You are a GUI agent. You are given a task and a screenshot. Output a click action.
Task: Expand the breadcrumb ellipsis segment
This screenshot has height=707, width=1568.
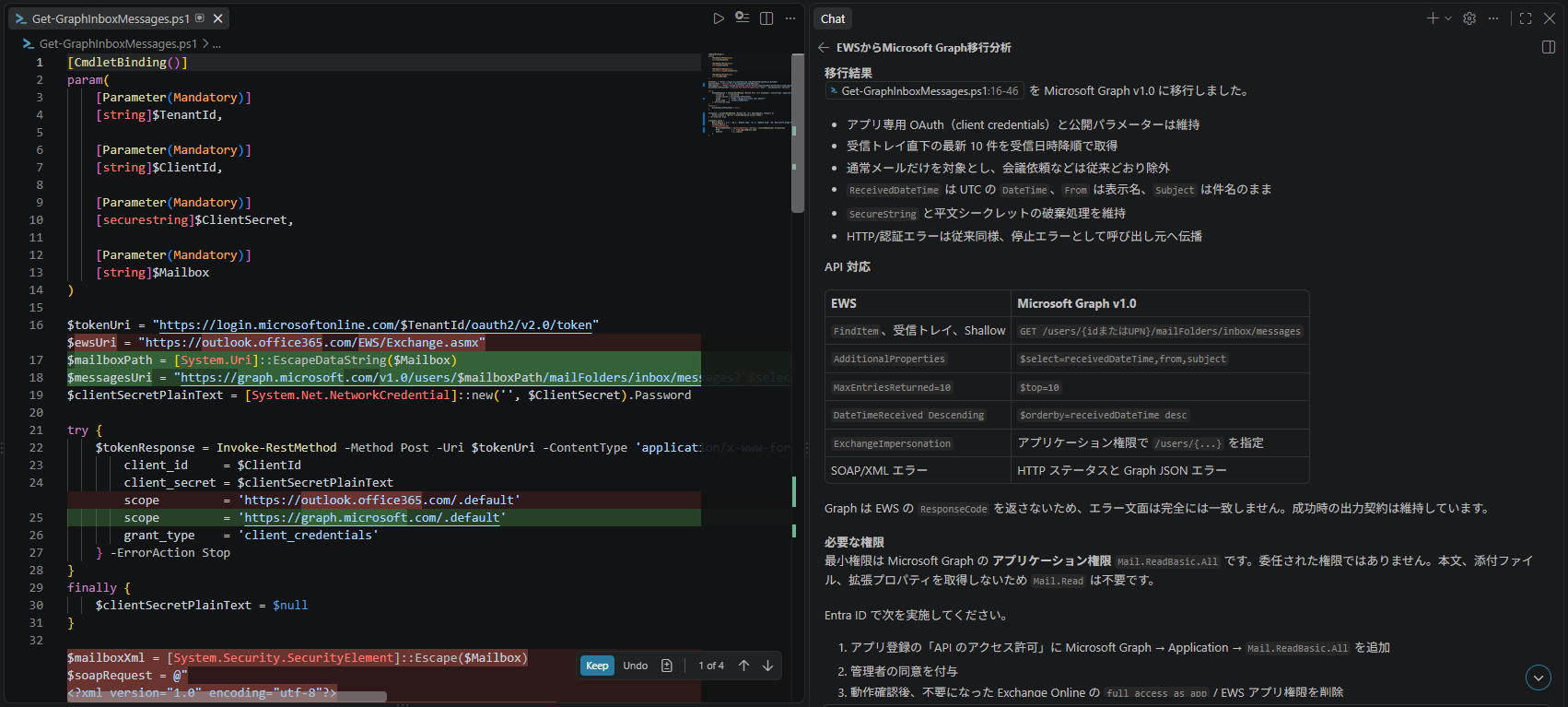[216, 43]
